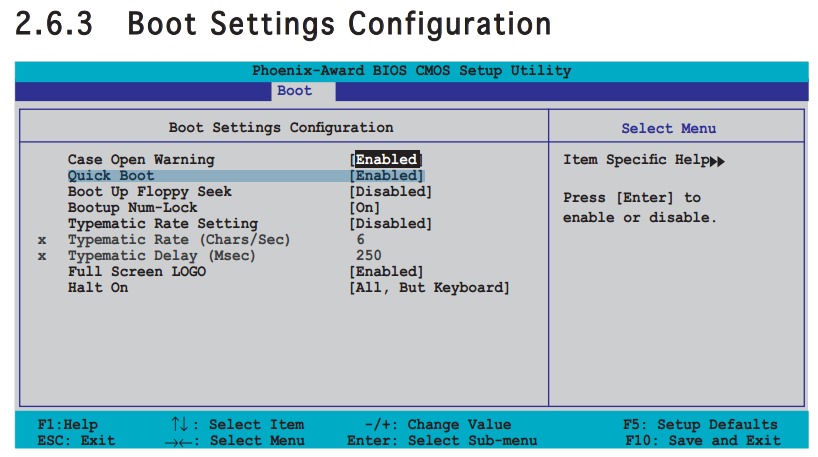Image resolution: width=818 pixels, height=457 pixels.
Task: Click the Boot Settings Configuration panel title
Action: [281, 128]
